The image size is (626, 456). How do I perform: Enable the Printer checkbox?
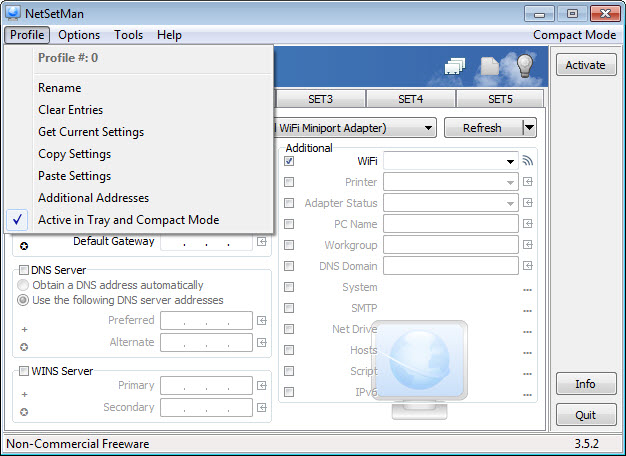point(289,182)
